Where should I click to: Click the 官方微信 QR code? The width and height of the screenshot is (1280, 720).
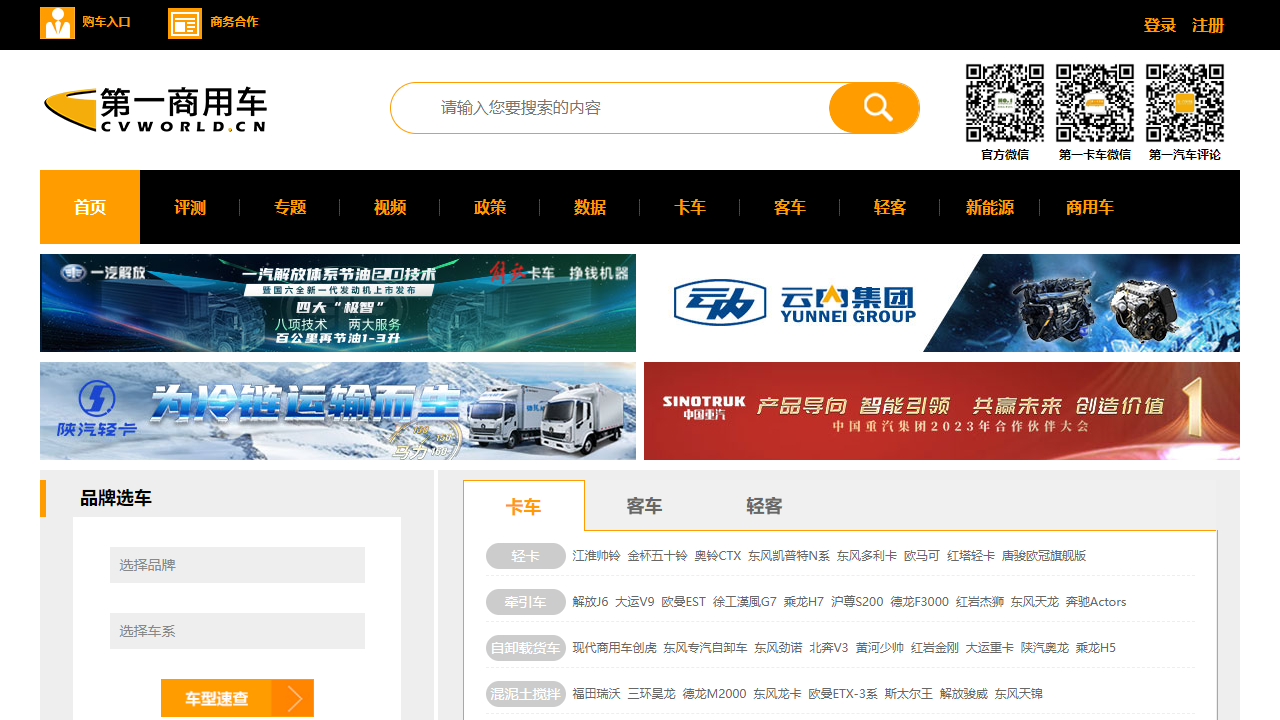click(1005, 103)
